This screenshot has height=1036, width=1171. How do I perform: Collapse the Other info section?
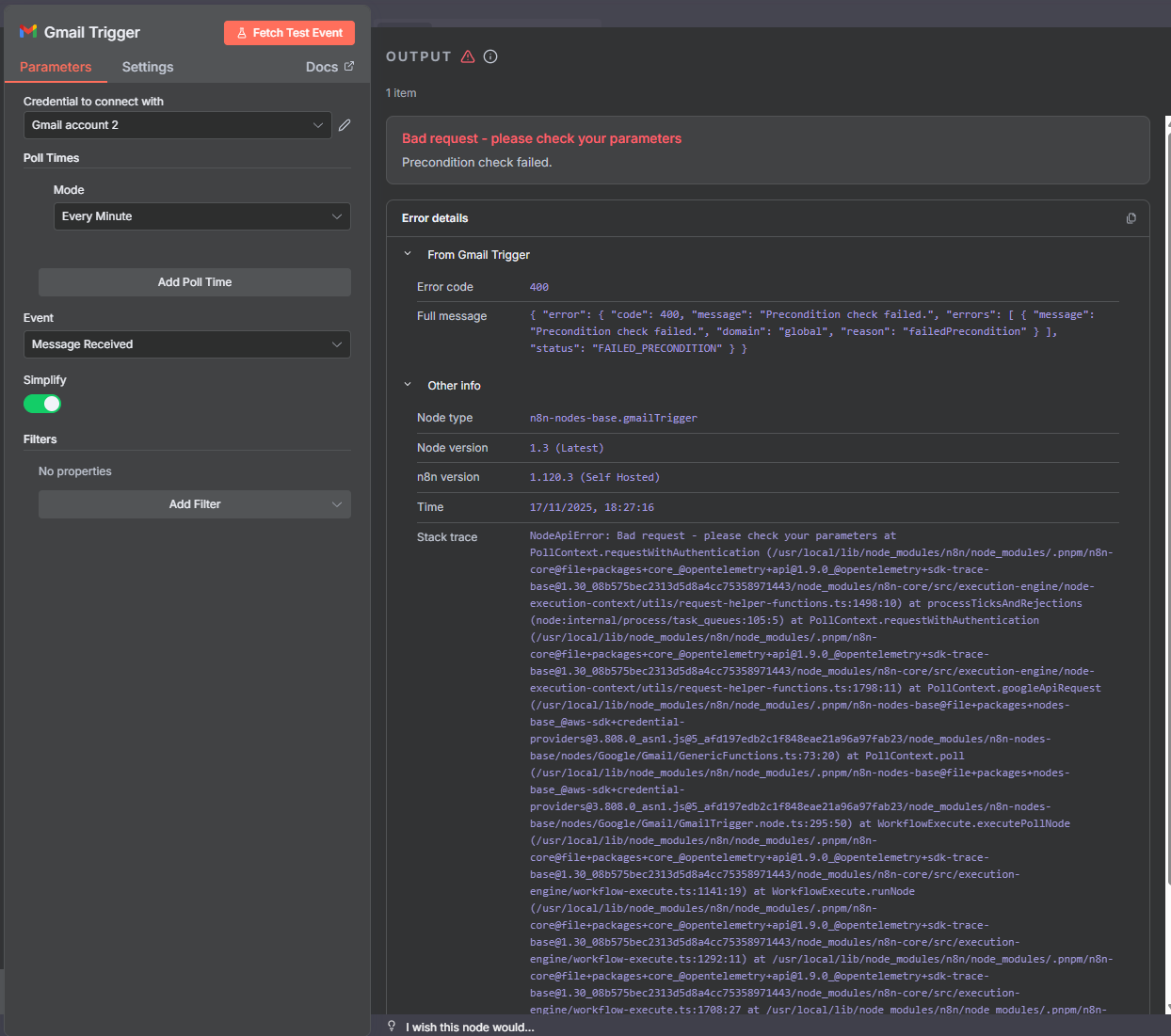pos(408,385)
